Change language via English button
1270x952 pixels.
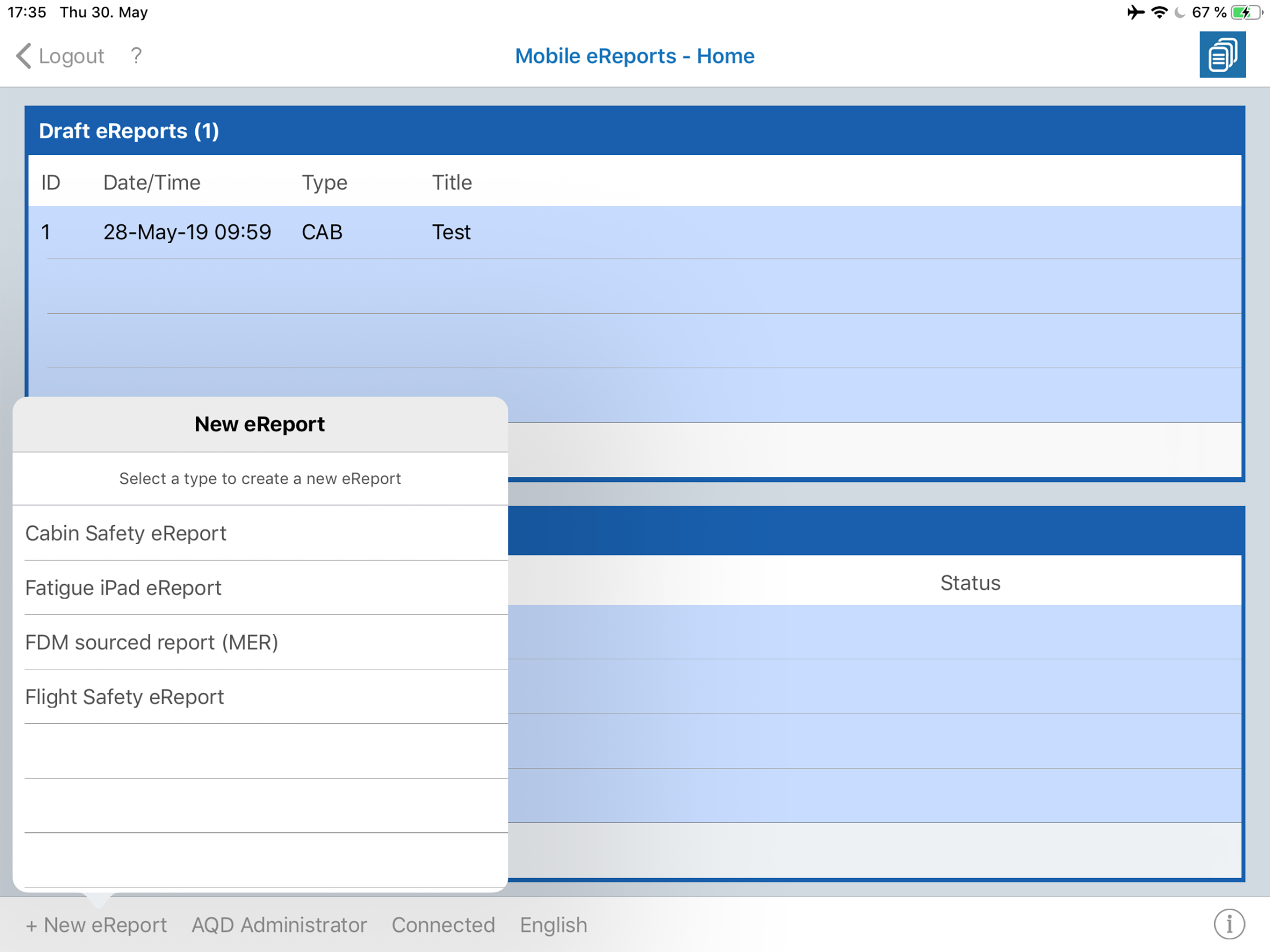click(554, 925)
